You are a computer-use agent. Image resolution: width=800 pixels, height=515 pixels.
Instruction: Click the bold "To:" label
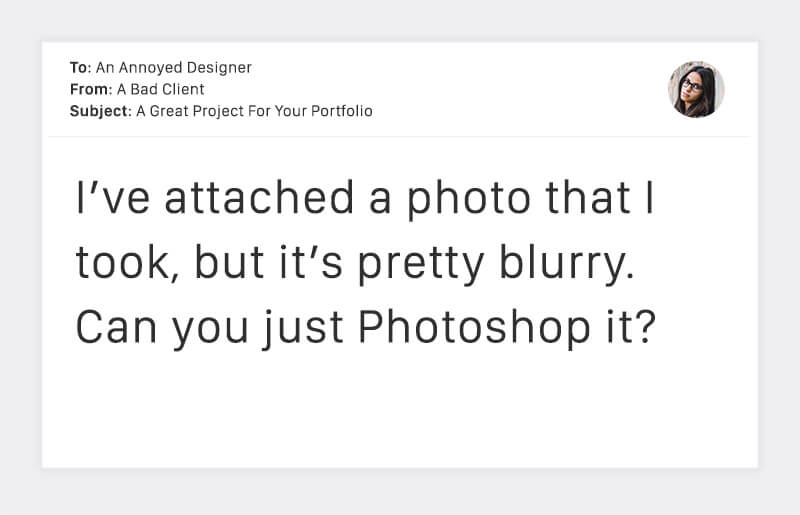[x=80, y=68]
